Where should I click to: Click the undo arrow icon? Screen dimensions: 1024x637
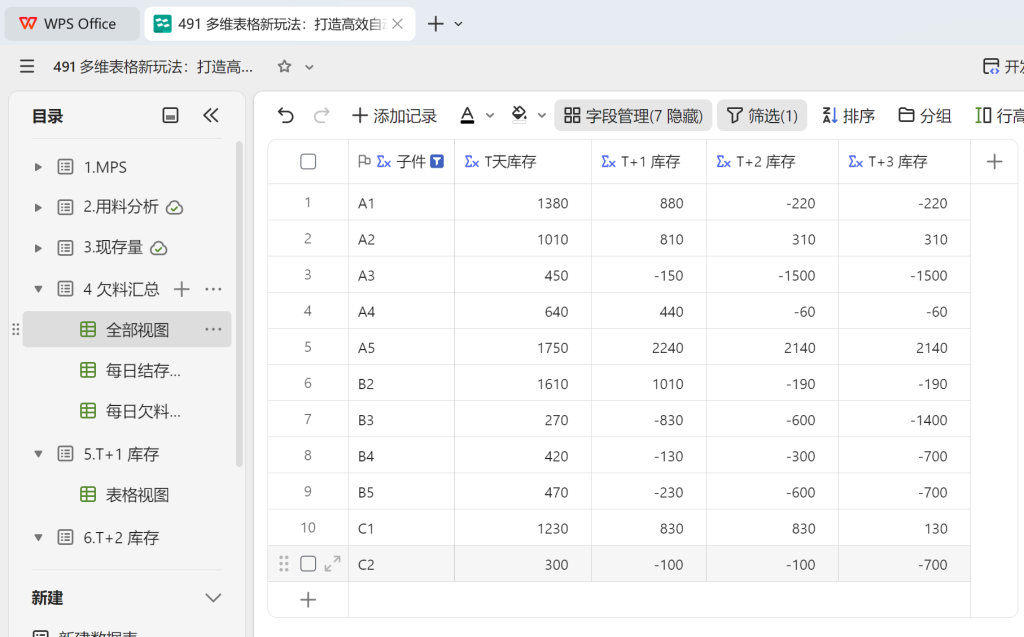[x=285, y=116]
